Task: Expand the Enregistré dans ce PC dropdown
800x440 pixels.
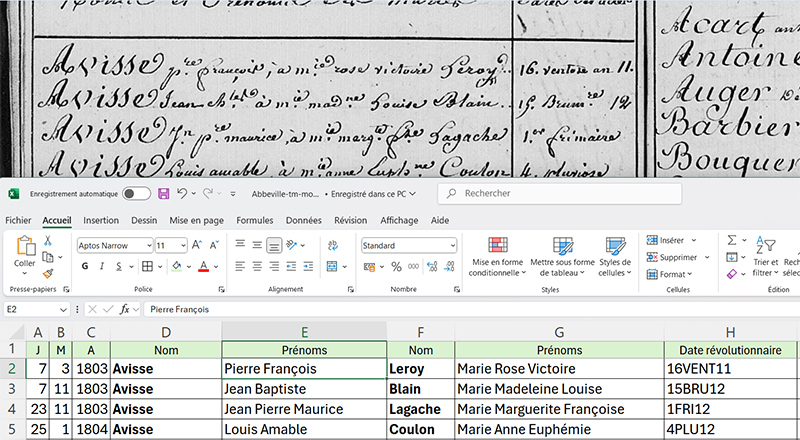Action: click(412, 194)
